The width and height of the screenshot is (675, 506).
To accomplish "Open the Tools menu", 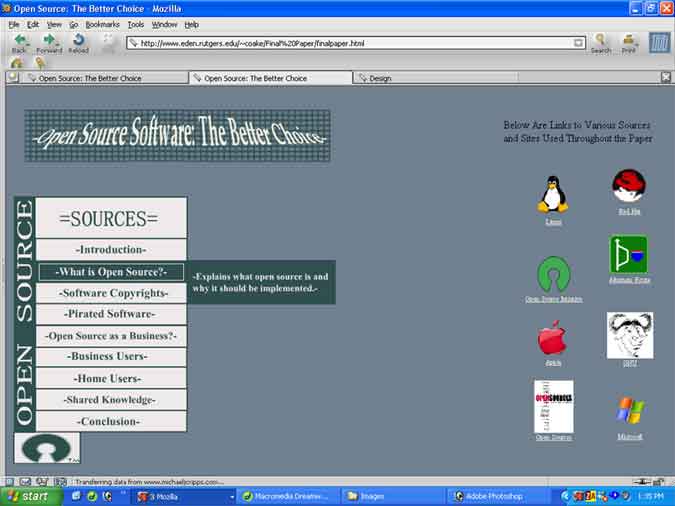I will 135,24.
